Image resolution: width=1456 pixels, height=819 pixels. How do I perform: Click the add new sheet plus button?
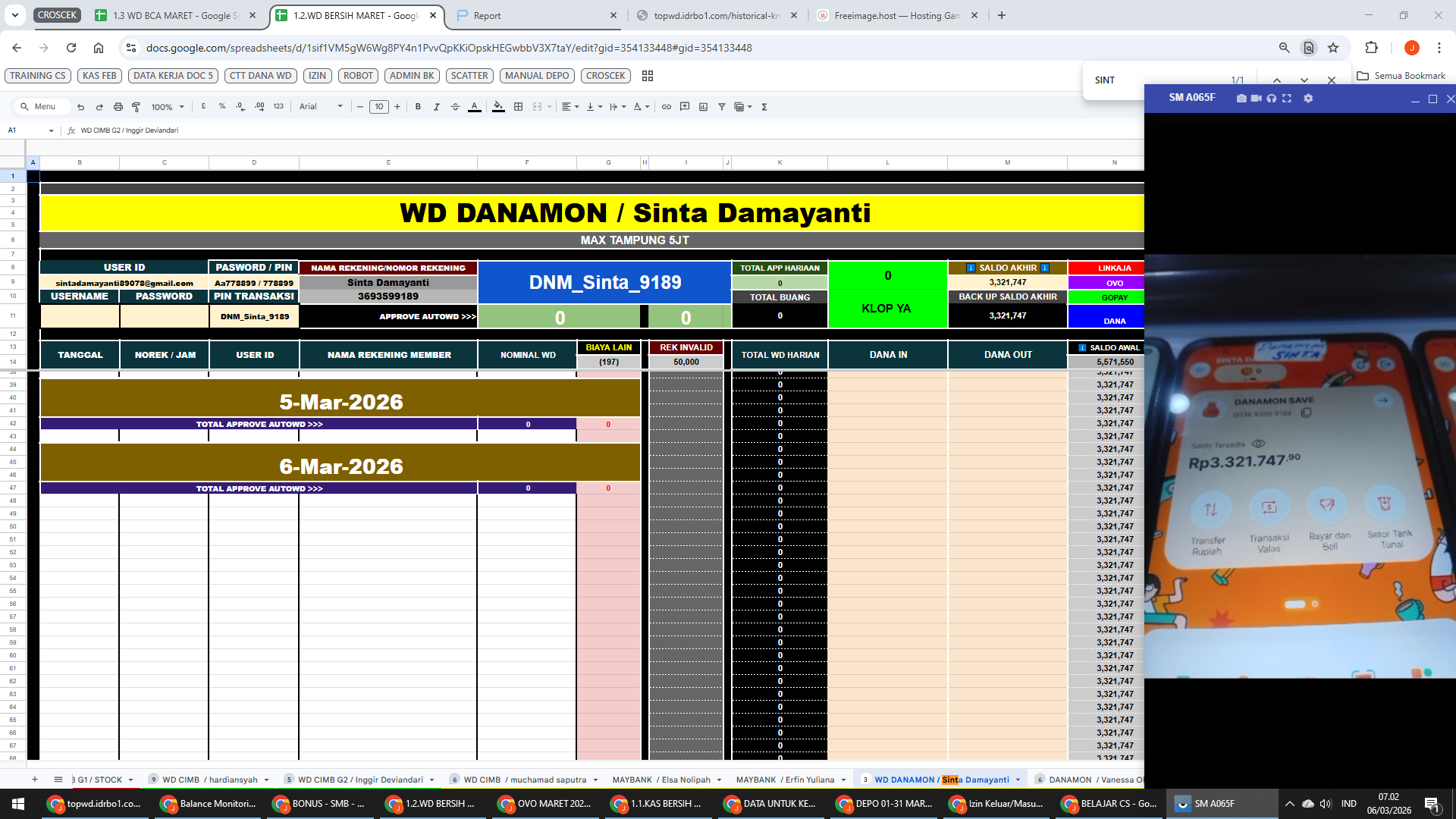click(34, 780)
